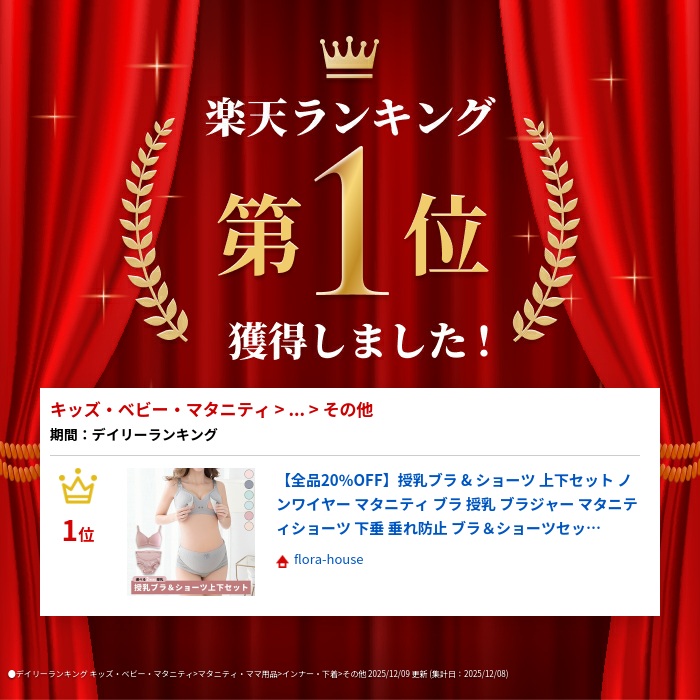The height and width of the screenshot is (700, 700).
Task: Click the 期間:デイリーランキング period label
Action: click(x=133, y=434)
